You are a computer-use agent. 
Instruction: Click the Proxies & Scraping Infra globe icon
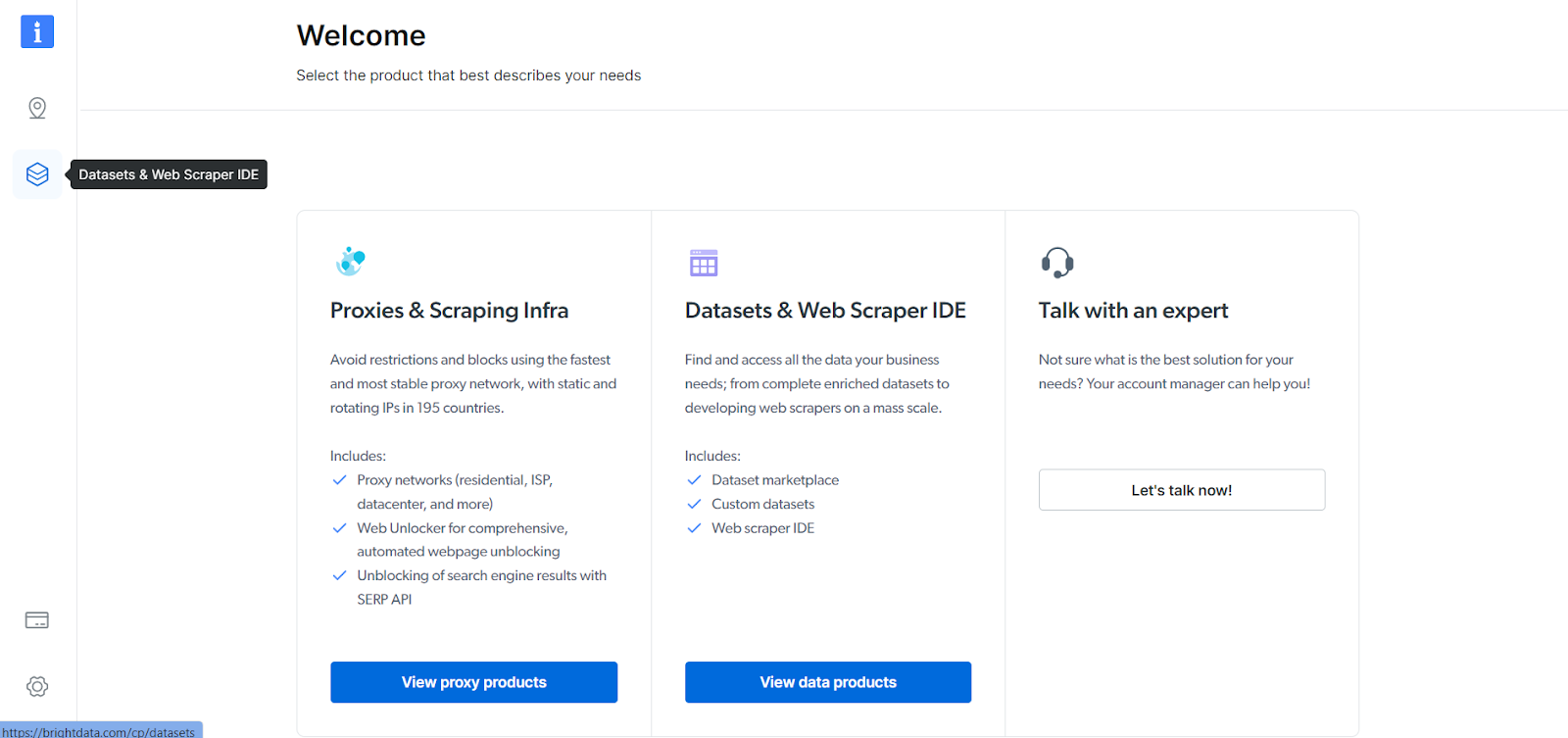tap(350, 262)
